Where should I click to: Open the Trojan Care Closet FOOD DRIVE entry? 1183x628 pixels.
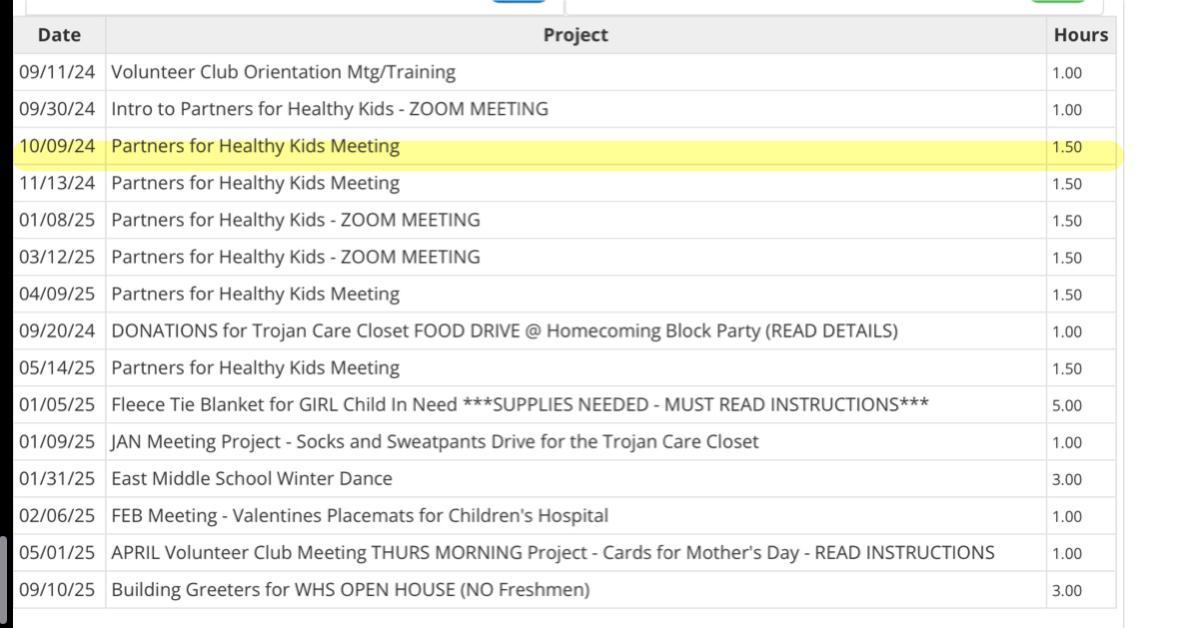[504, 331]
